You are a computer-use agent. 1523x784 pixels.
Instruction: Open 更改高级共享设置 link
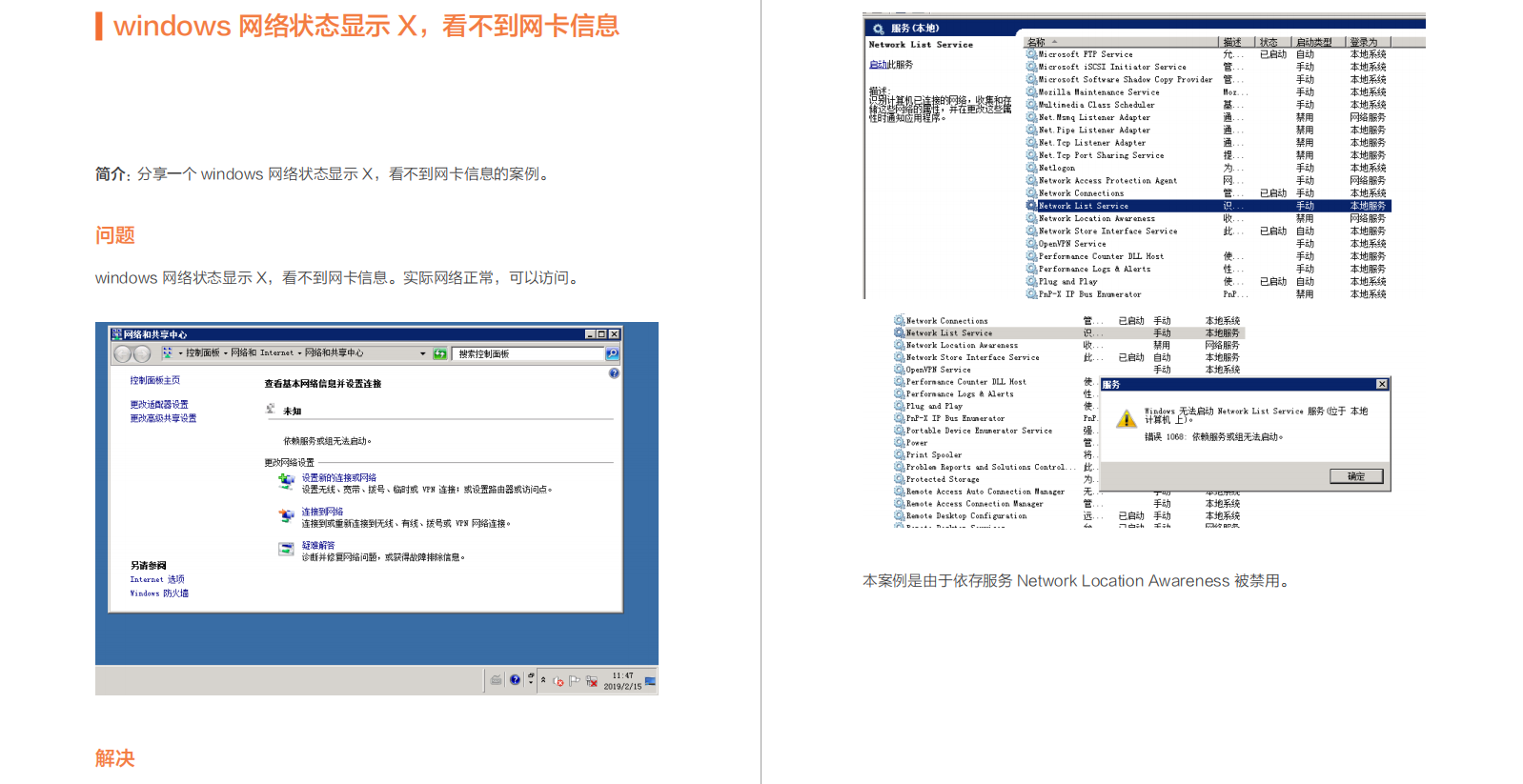163,418
